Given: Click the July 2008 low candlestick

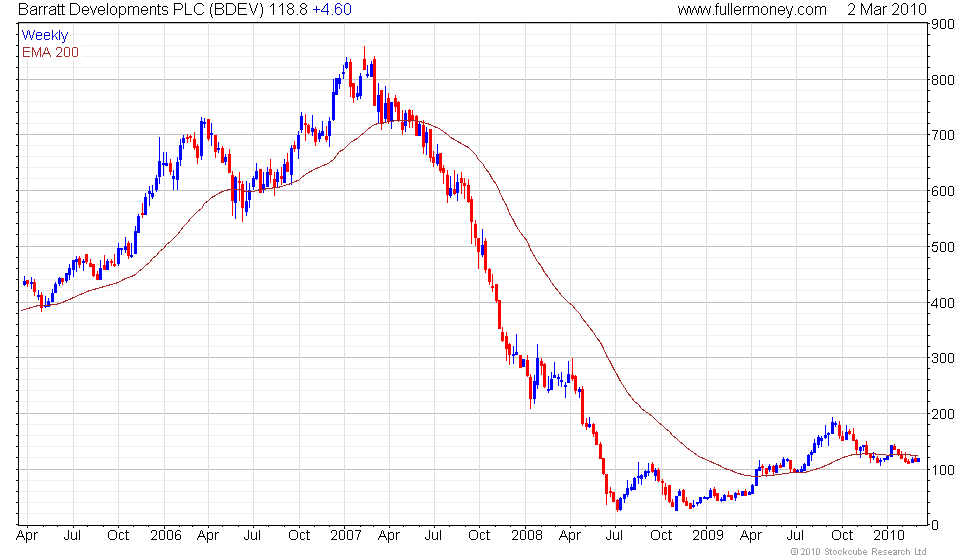Looking at the screenshot, I should [618, 504].
